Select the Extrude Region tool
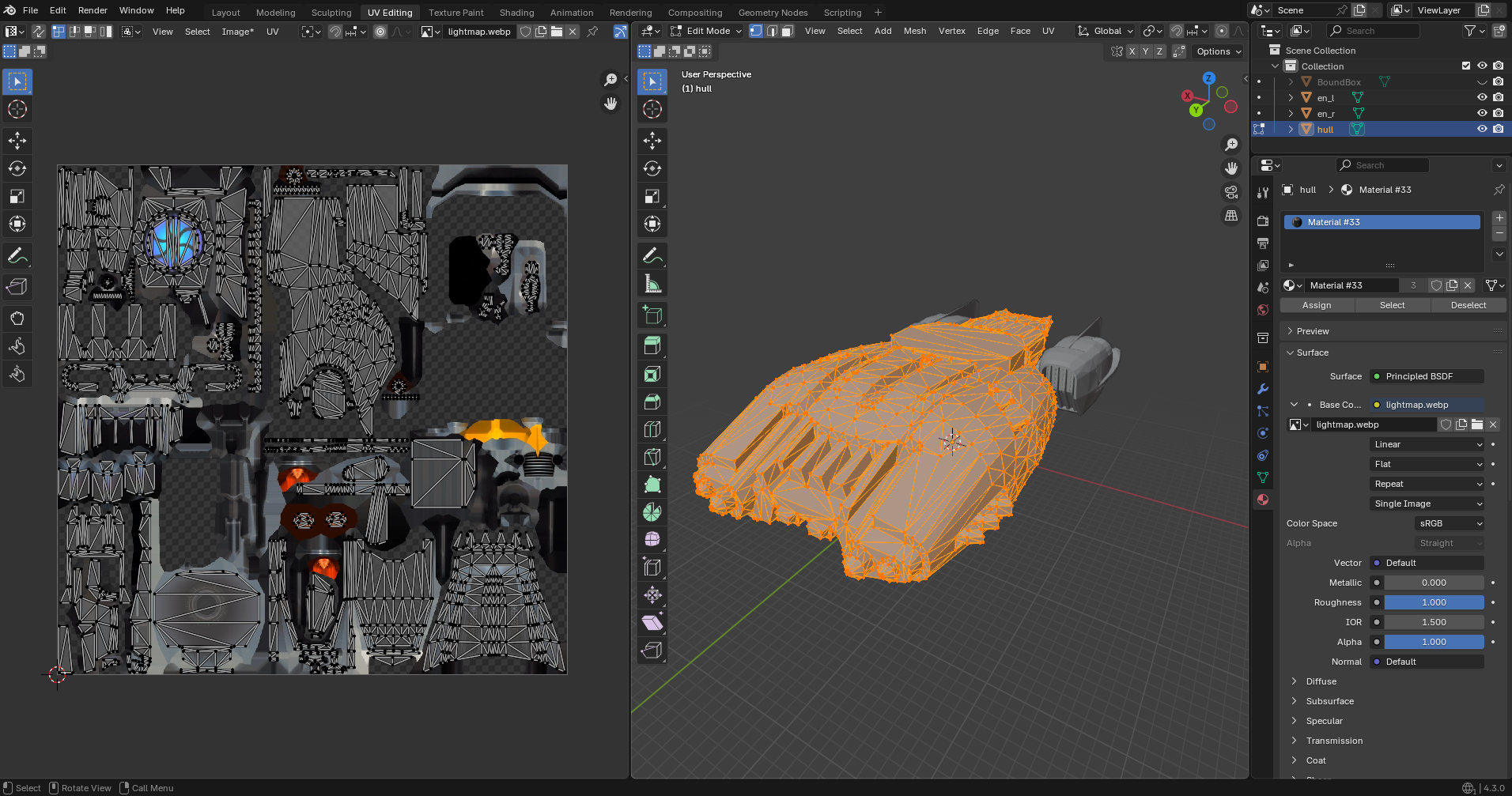Viewport: 1512px width, 796px height. click(652, 346)
